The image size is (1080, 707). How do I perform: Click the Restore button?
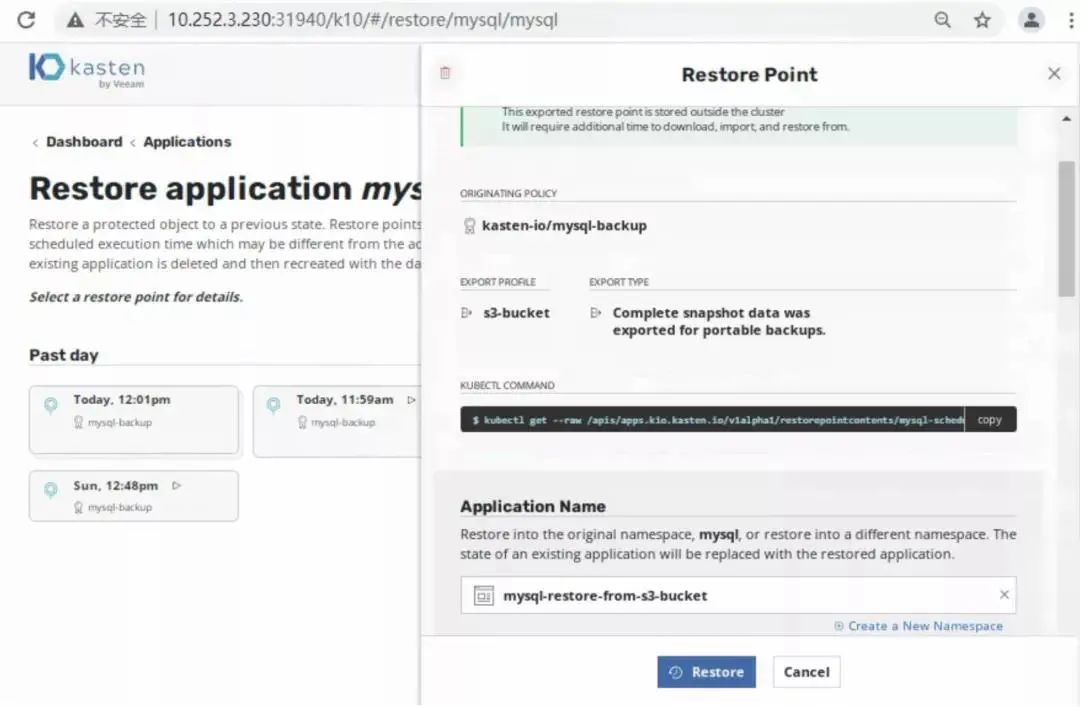coord(706,672)
